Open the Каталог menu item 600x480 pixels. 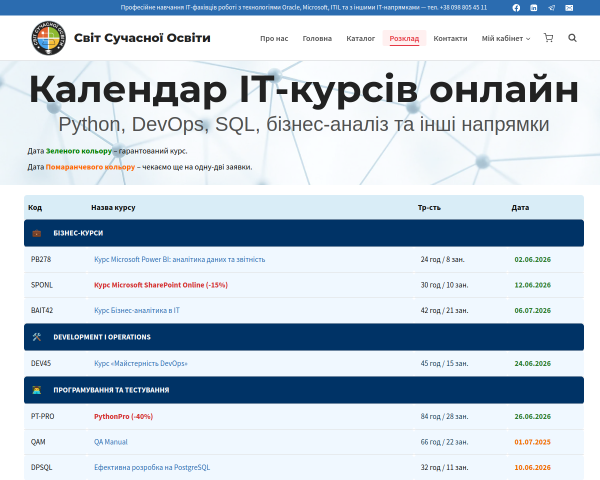pyautogui.click(x=360, y=38)
